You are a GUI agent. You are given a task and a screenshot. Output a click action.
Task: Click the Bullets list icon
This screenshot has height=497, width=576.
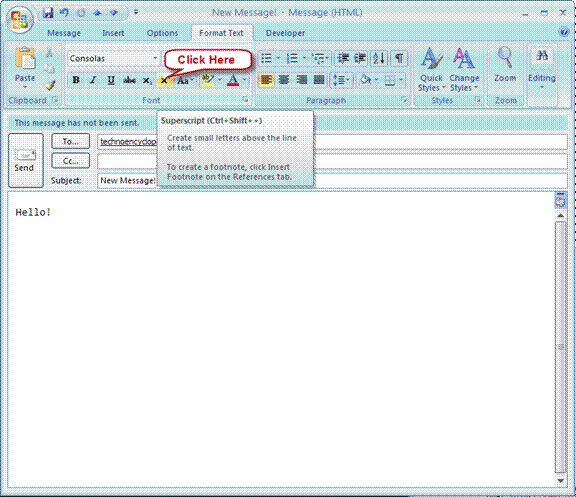pos(266,58)
